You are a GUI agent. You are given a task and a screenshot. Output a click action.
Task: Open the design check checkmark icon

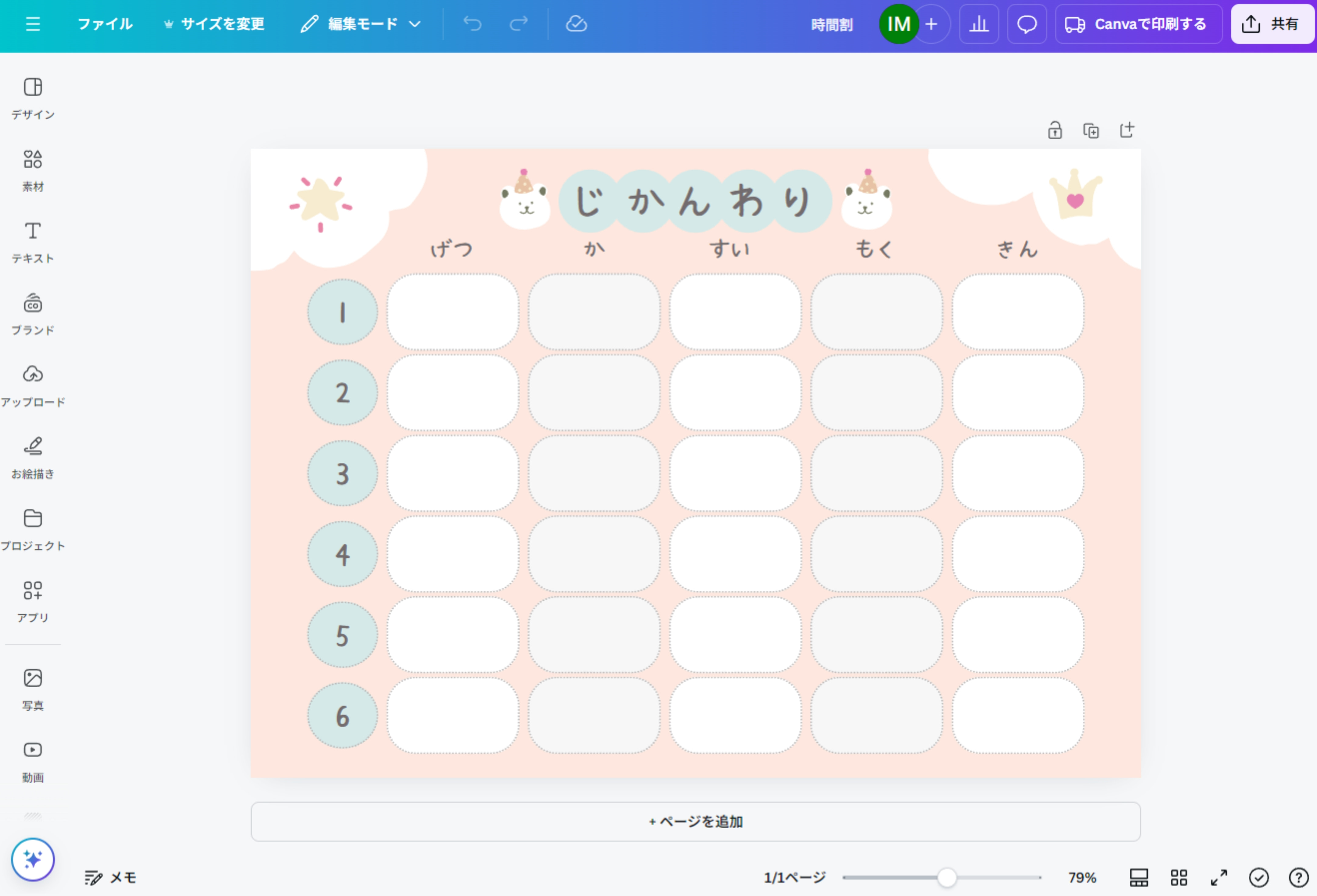pyautogui.click(x=1259, y=877)
